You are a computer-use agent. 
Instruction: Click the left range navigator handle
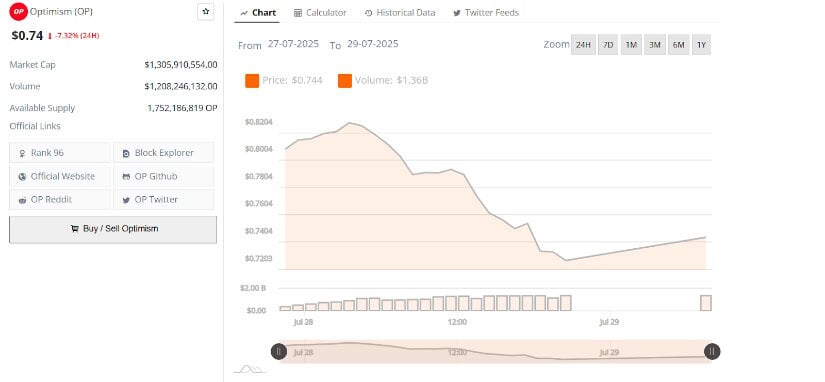tap(279, 351)
